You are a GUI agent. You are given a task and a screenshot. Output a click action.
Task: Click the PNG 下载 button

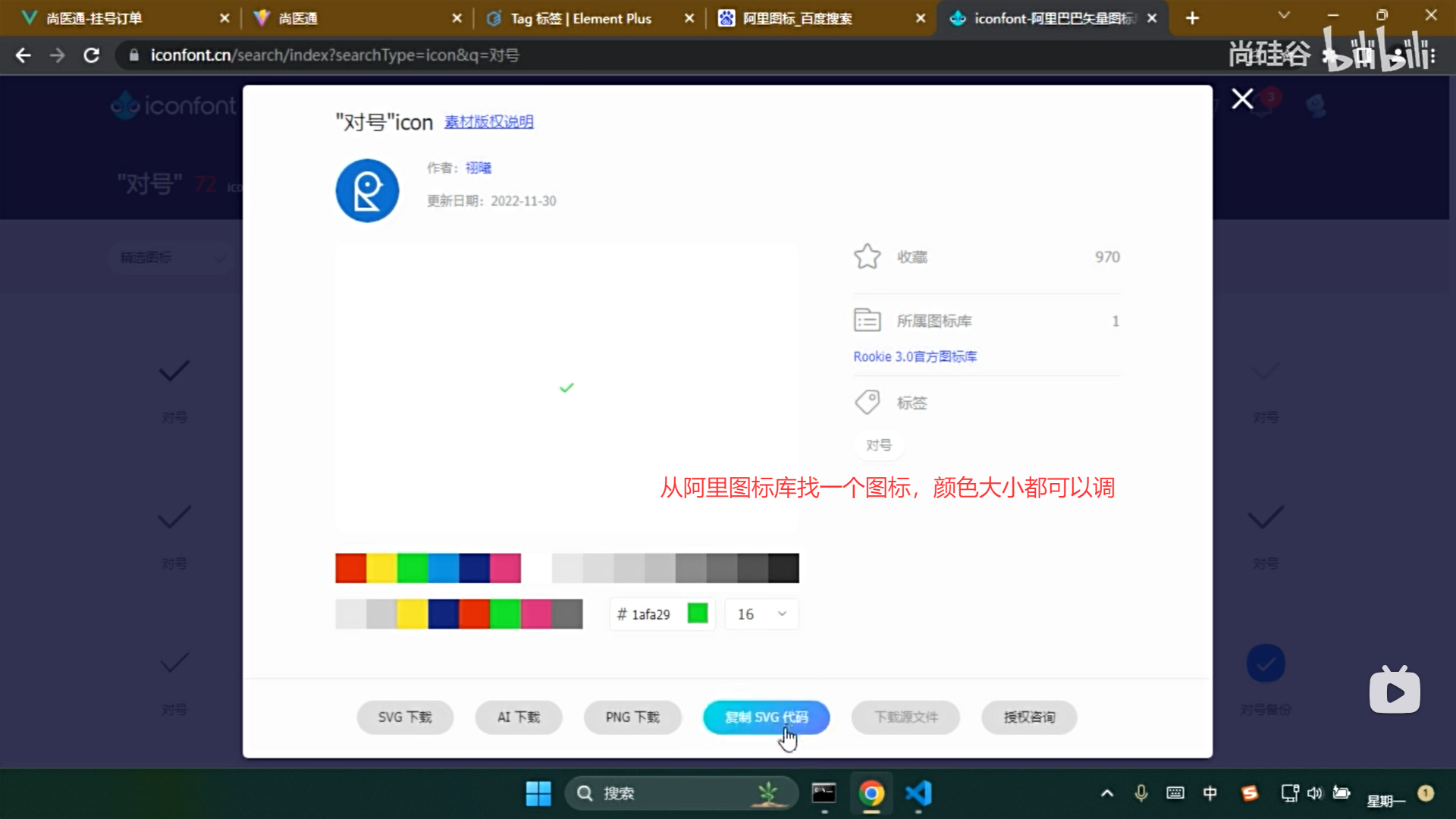pos(632,717)
